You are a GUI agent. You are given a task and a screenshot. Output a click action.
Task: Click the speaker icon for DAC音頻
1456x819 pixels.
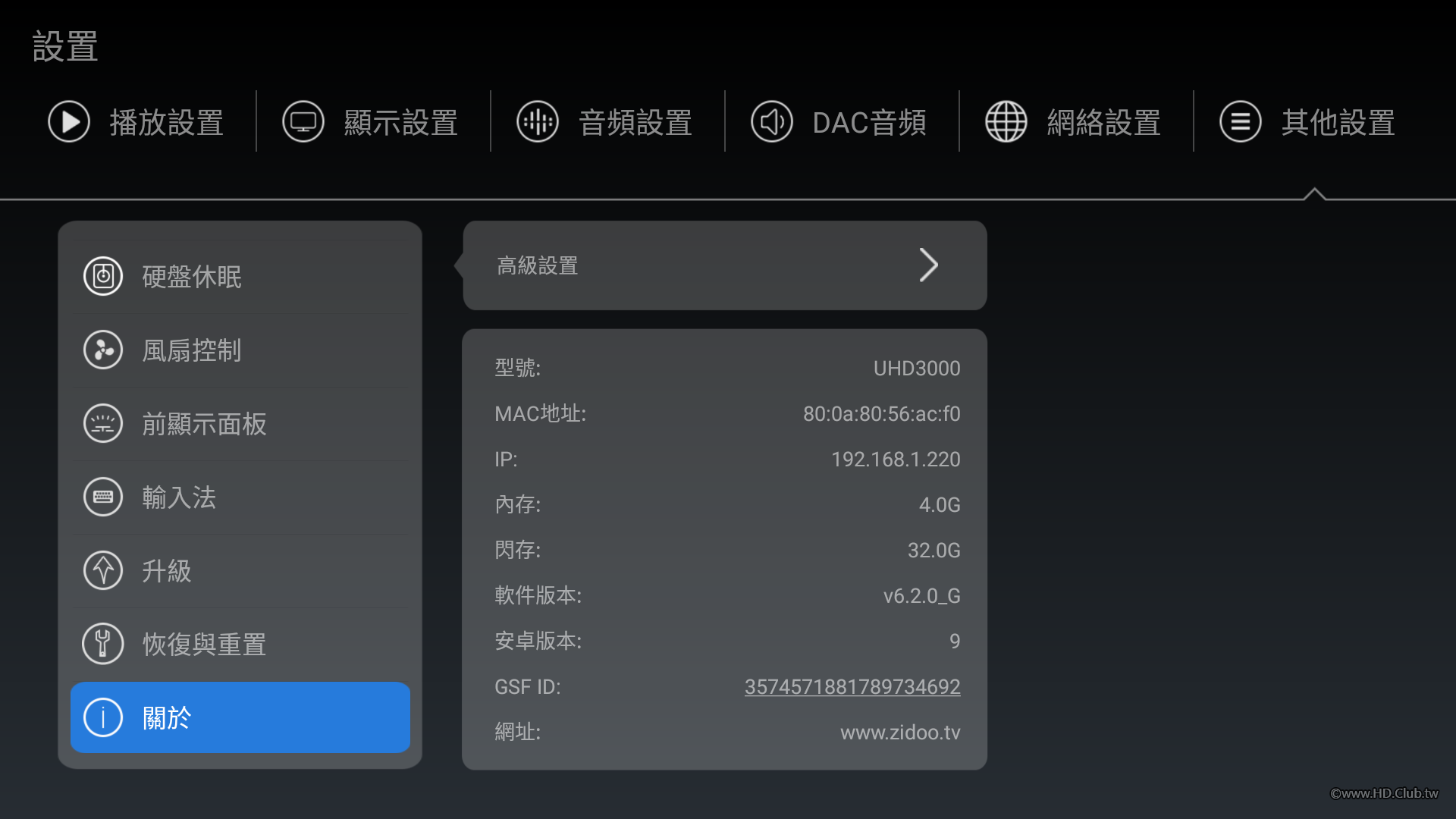pos(772,121)
